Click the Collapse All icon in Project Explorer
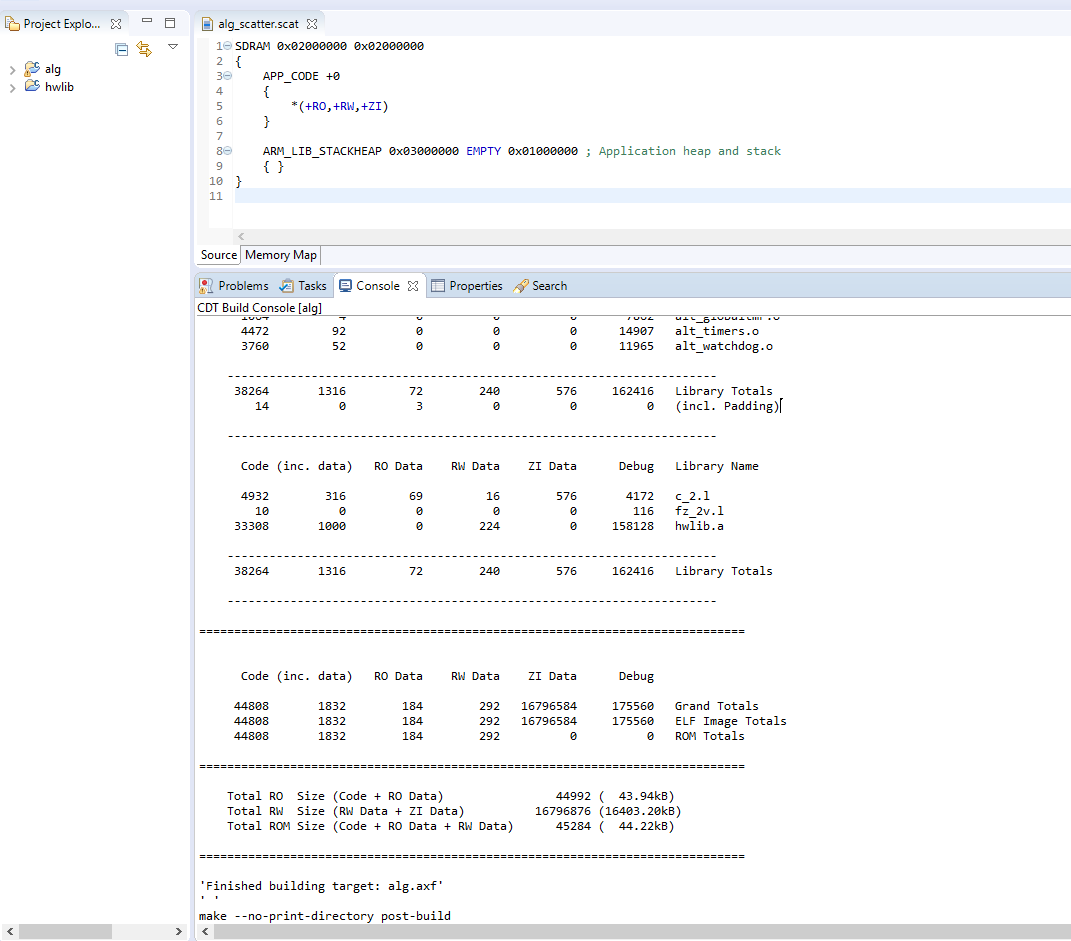The image size is (1071, 941). (122, 49)
